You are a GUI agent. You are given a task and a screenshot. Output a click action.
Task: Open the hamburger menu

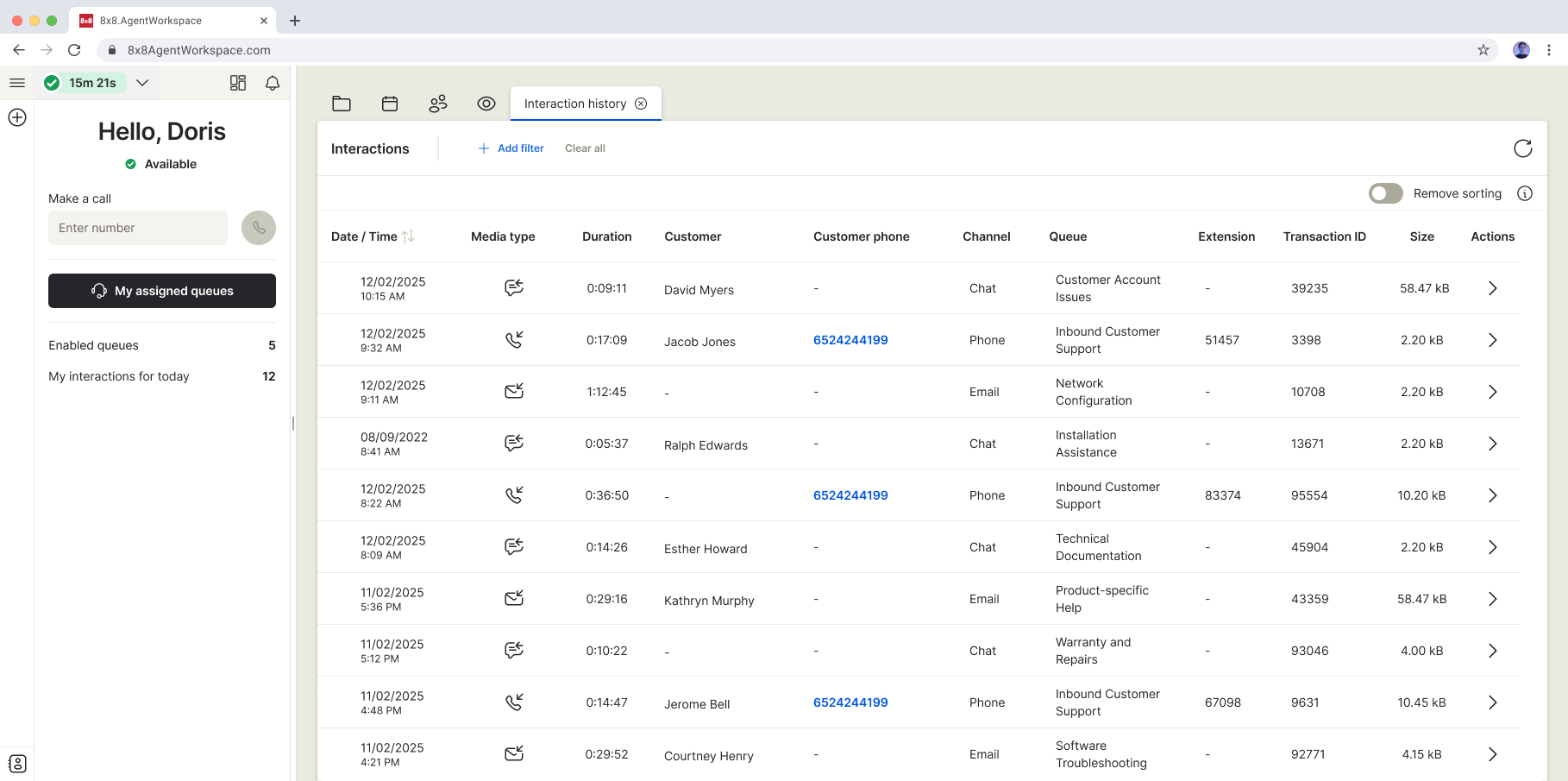[x=17, y=83]
